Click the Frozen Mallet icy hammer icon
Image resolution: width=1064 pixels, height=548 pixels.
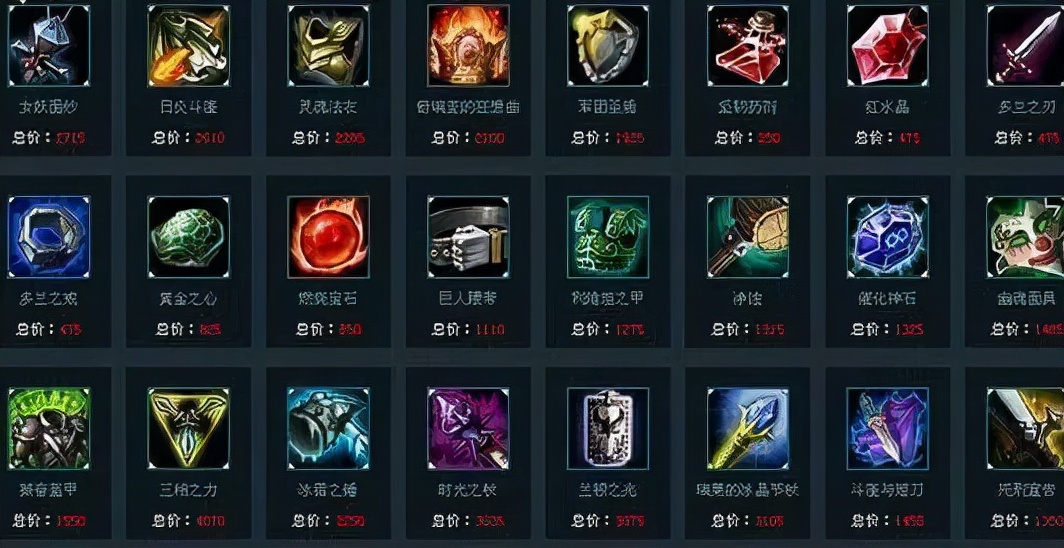(328, 429)
